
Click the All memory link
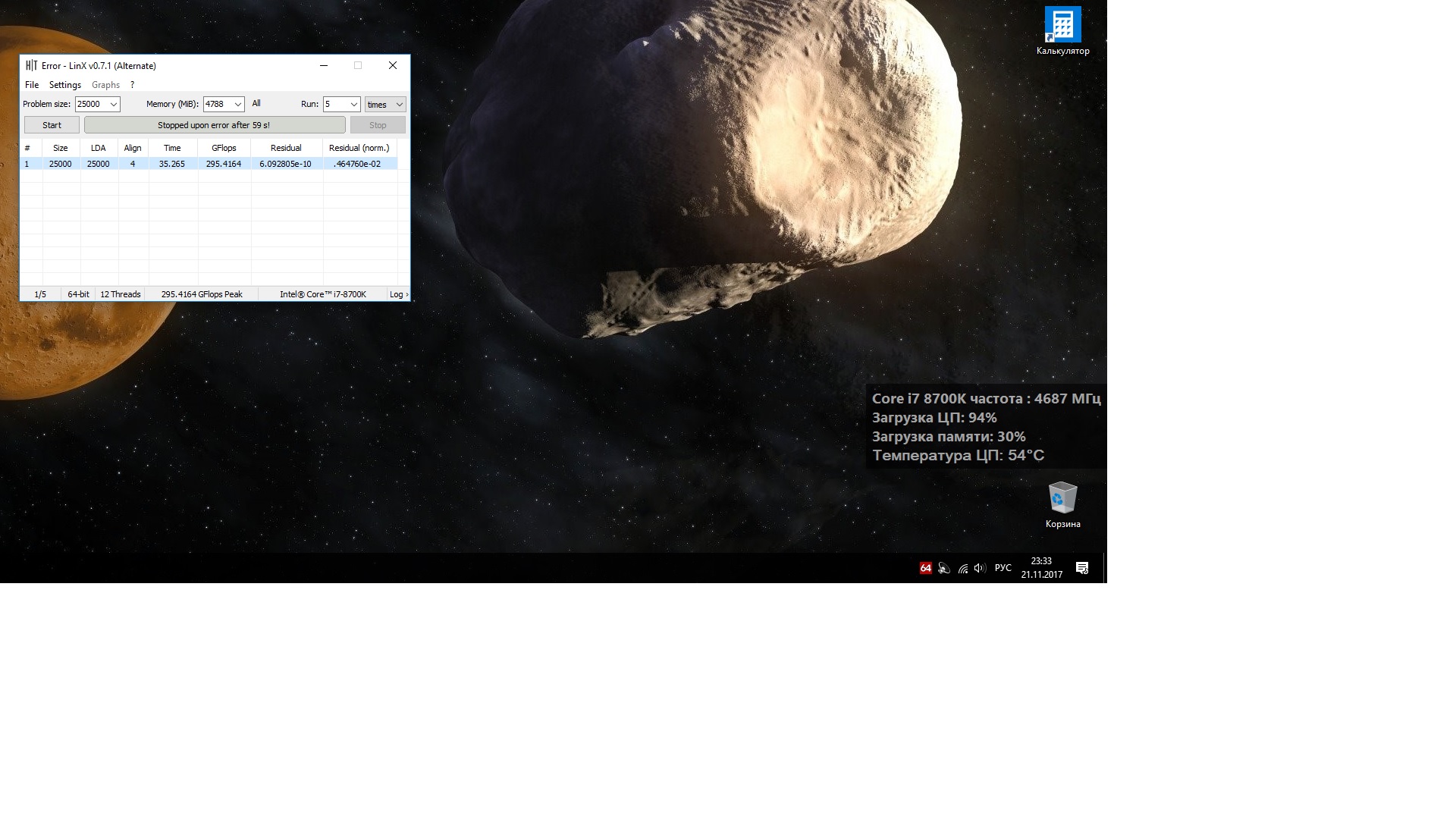pyautogui.click(x=256, y=104)
